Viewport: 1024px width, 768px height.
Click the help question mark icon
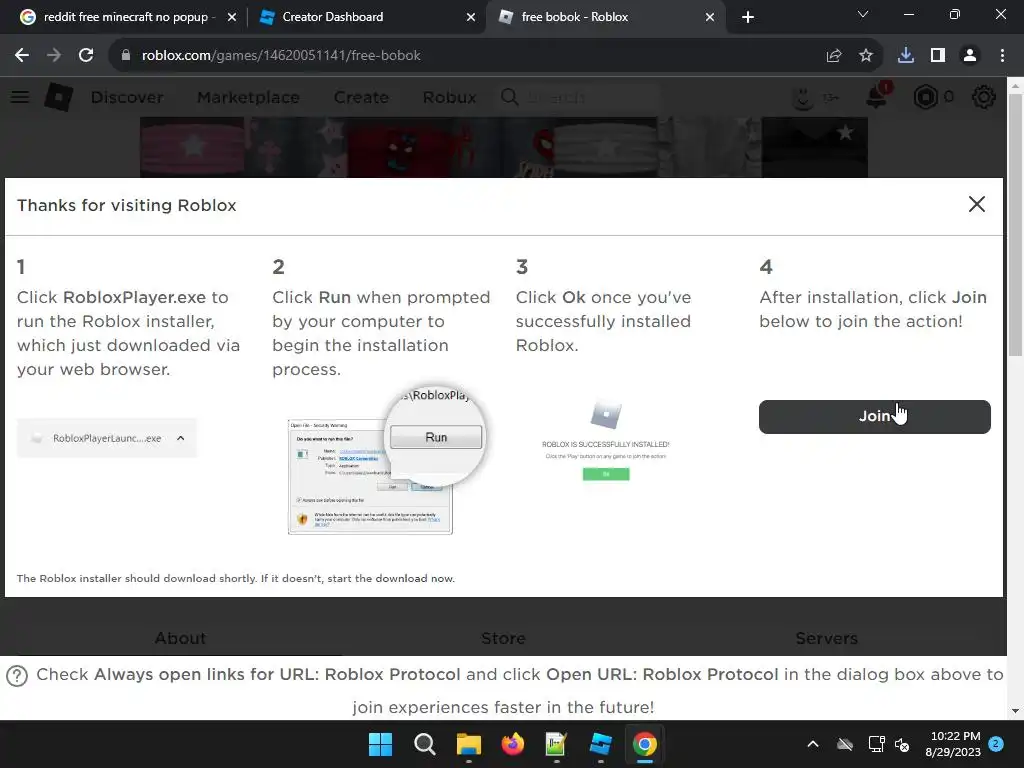pos(17,676)
